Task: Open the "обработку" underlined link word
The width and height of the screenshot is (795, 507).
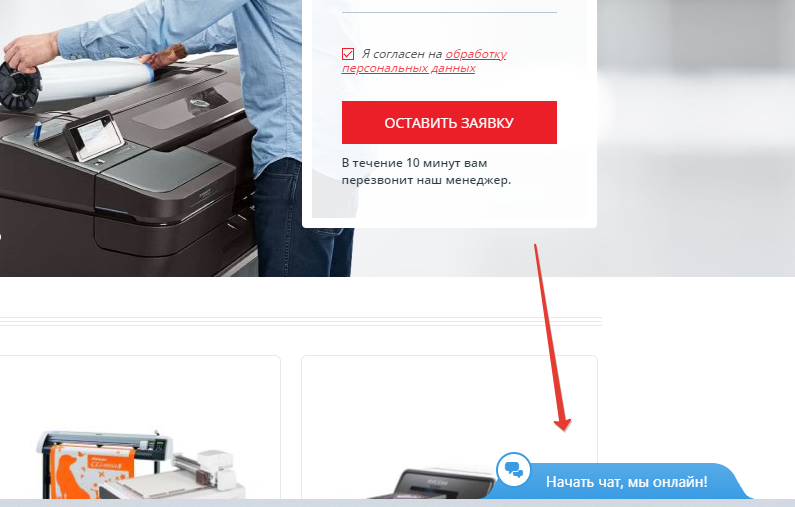Action: tap(476, 54)
